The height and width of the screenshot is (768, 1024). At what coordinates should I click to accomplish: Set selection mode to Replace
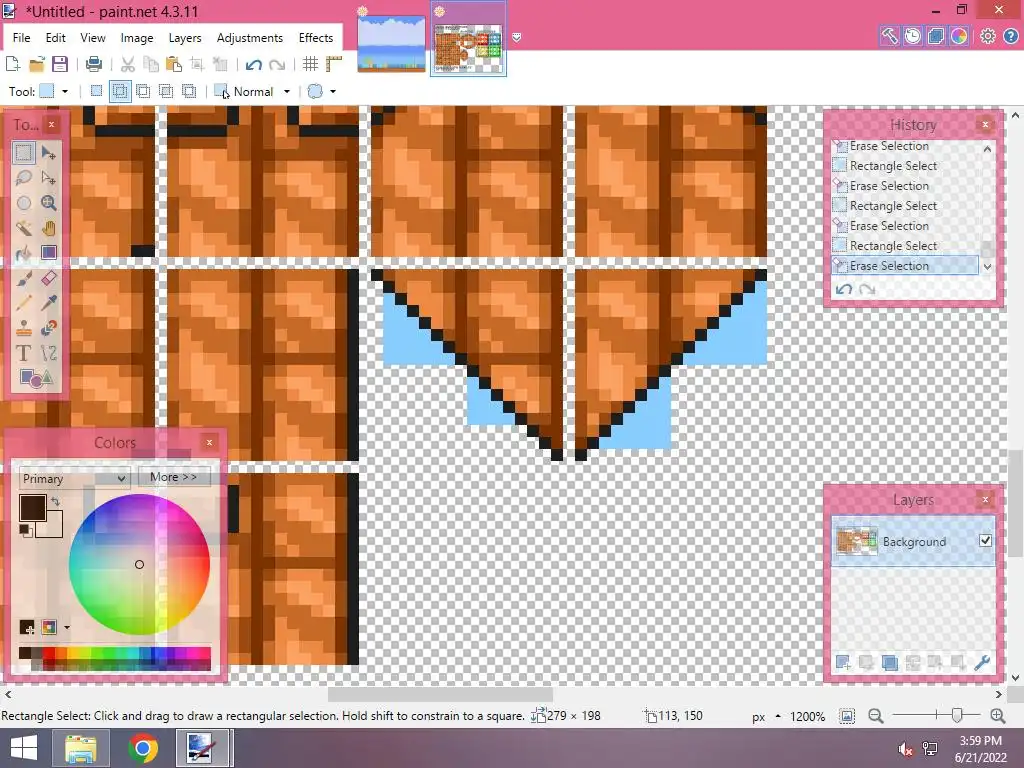96,91
